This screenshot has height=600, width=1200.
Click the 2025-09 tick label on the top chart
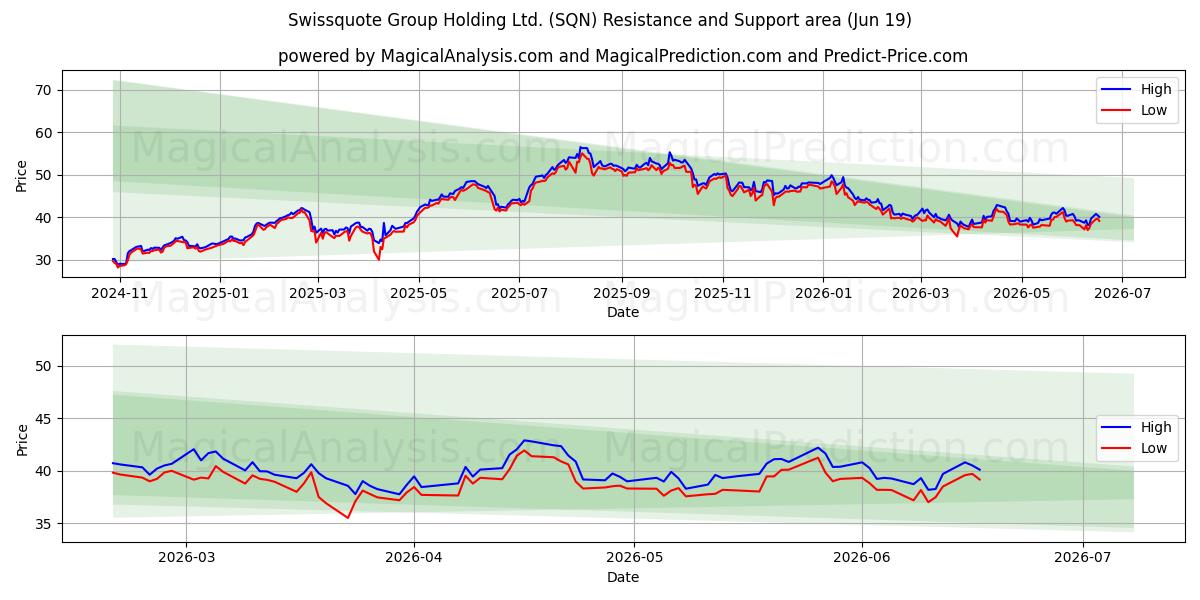coord(621,294)
